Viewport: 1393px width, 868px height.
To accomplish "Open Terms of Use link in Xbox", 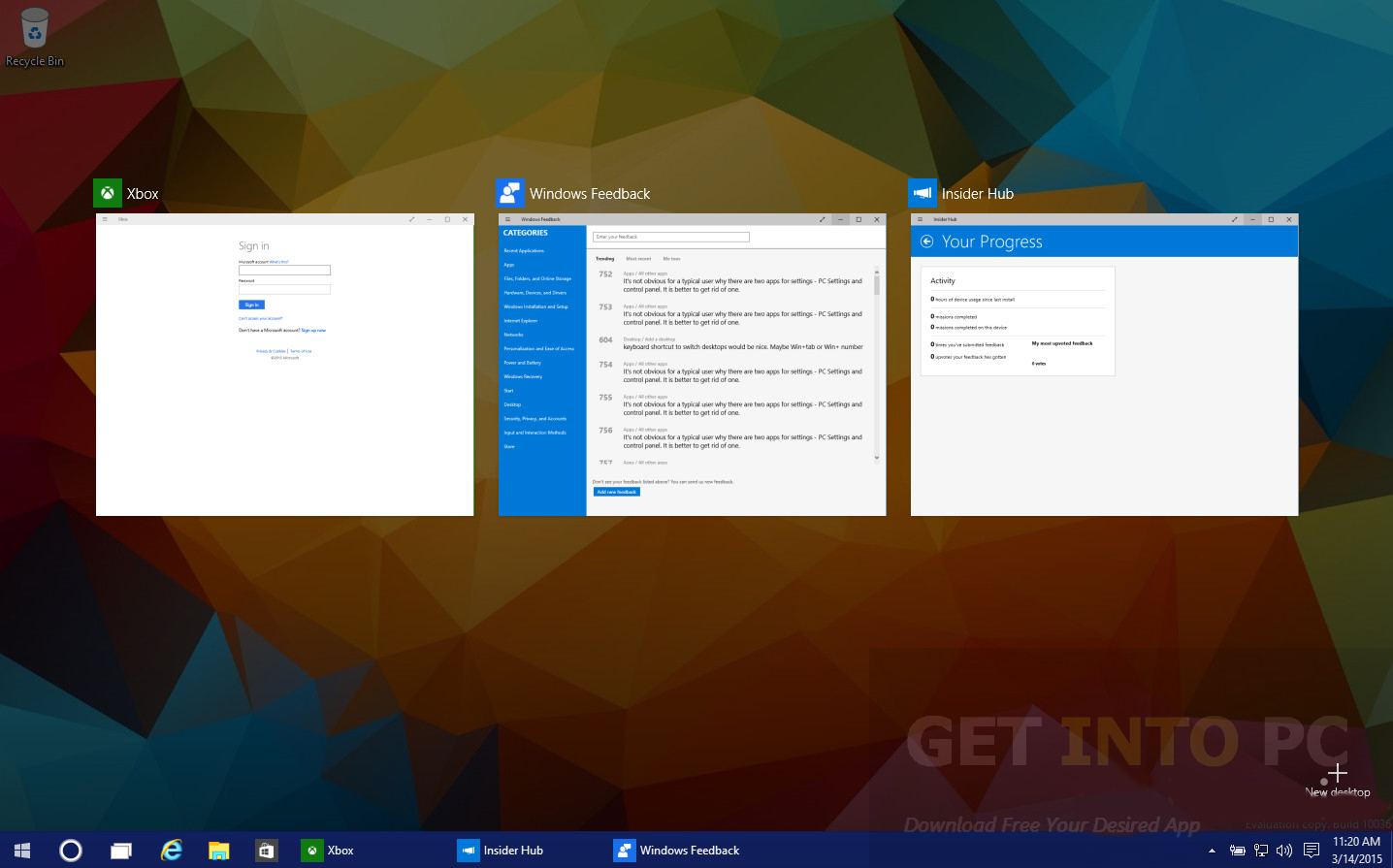I will pos(301,351).
